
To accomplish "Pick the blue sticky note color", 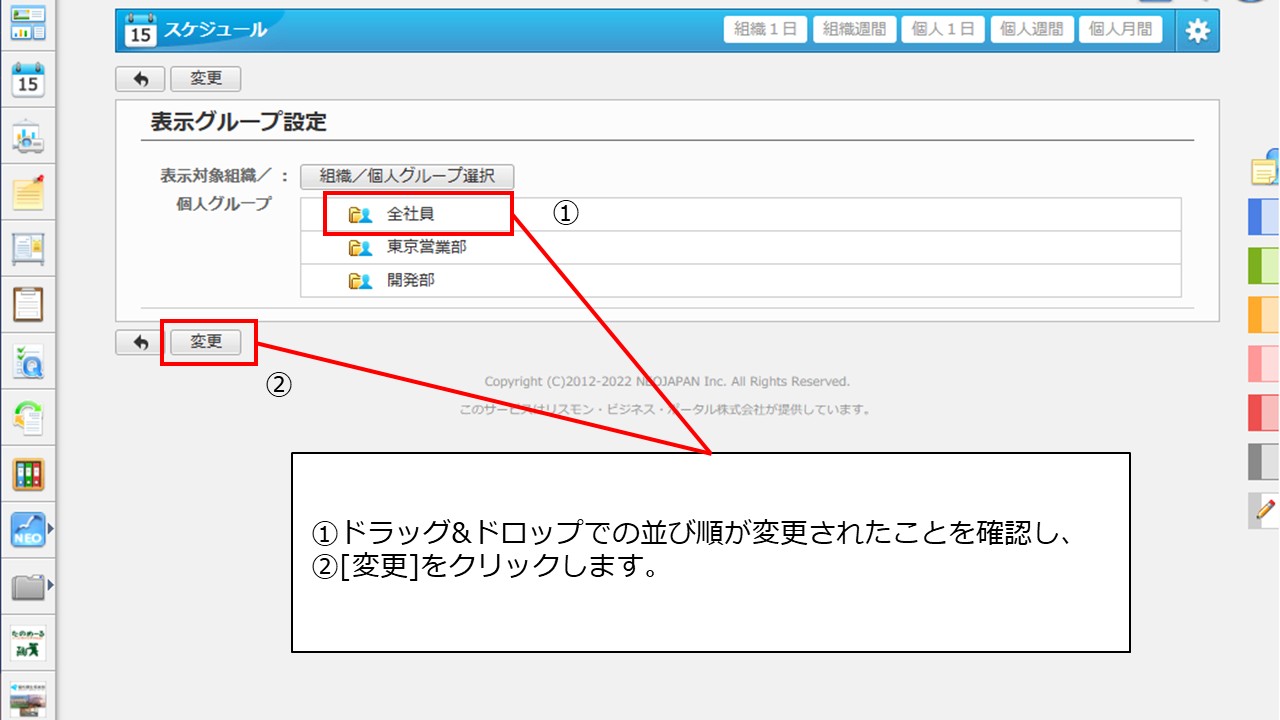I will point(1264,216).
